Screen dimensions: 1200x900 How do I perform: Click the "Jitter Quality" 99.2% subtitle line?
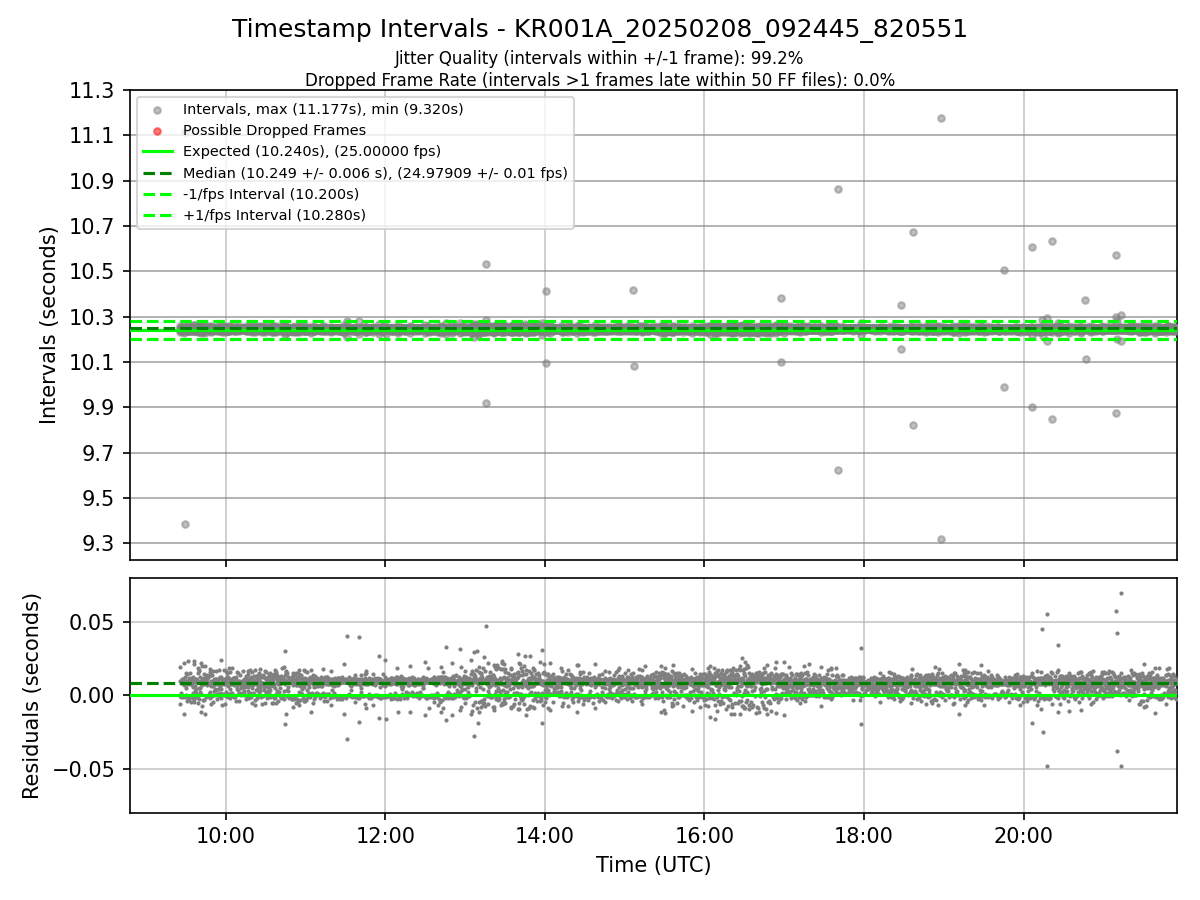tap(599, 59)
